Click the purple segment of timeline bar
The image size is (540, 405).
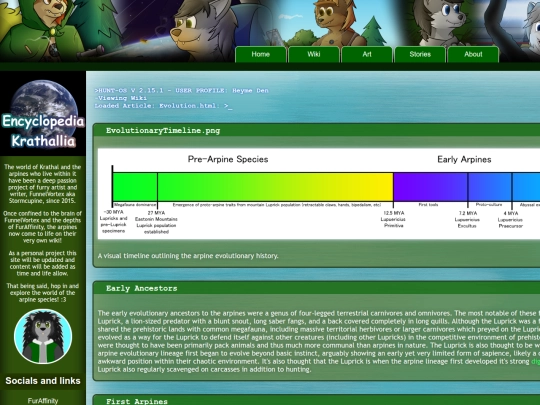pos(430,187)
